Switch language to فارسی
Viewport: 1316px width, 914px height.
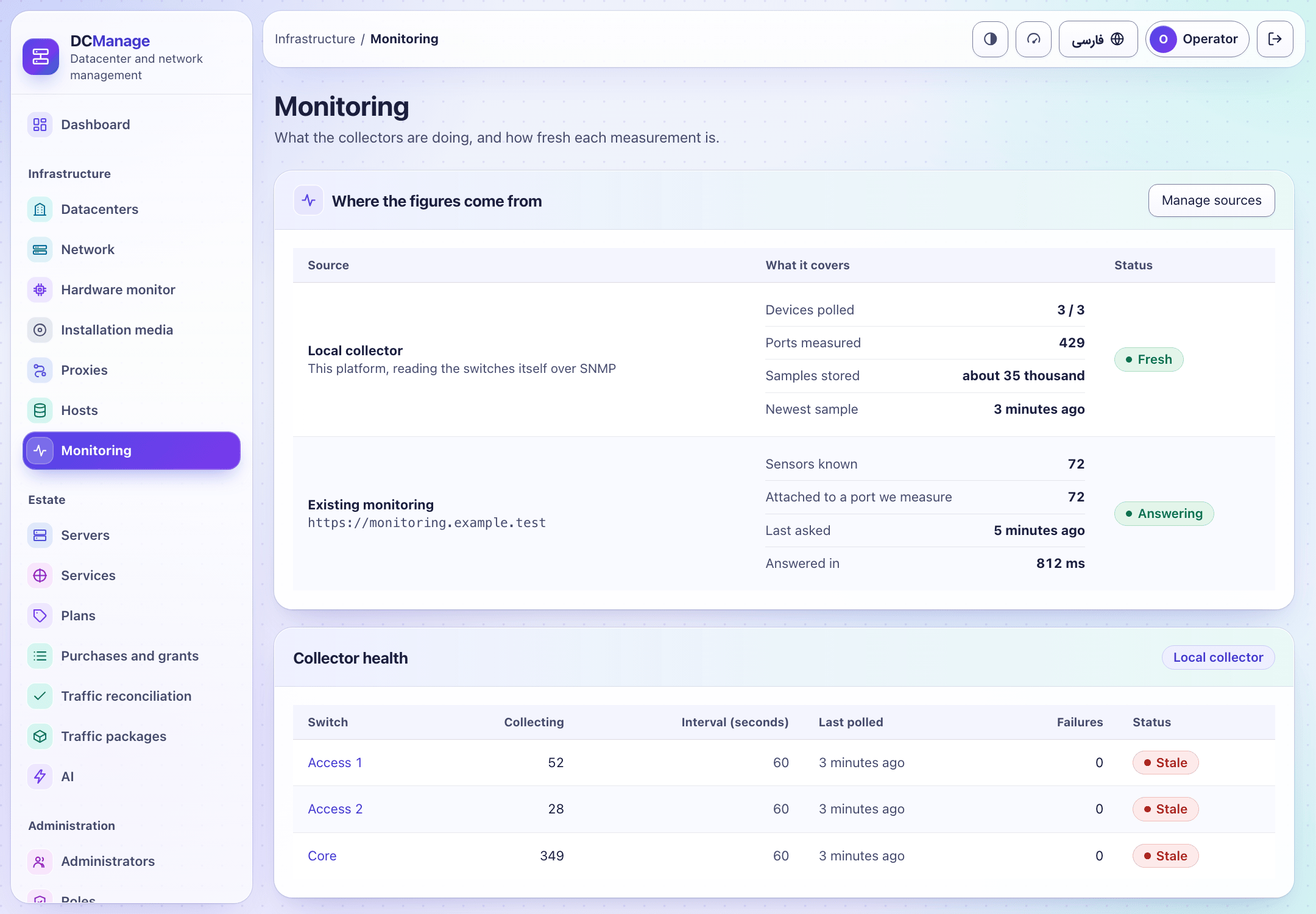click(1098, 39)
